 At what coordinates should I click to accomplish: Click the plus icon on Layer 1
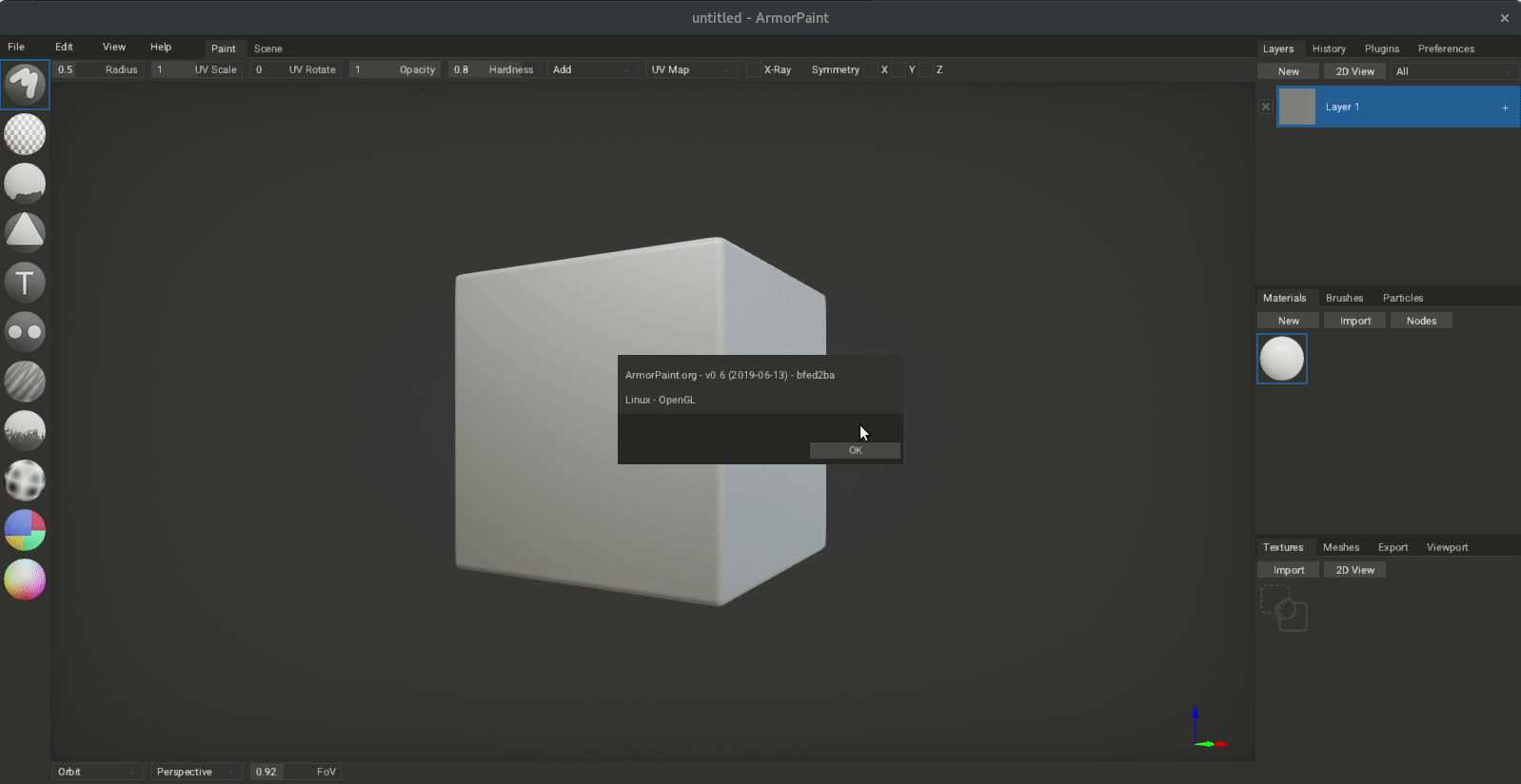[1505, 108]
